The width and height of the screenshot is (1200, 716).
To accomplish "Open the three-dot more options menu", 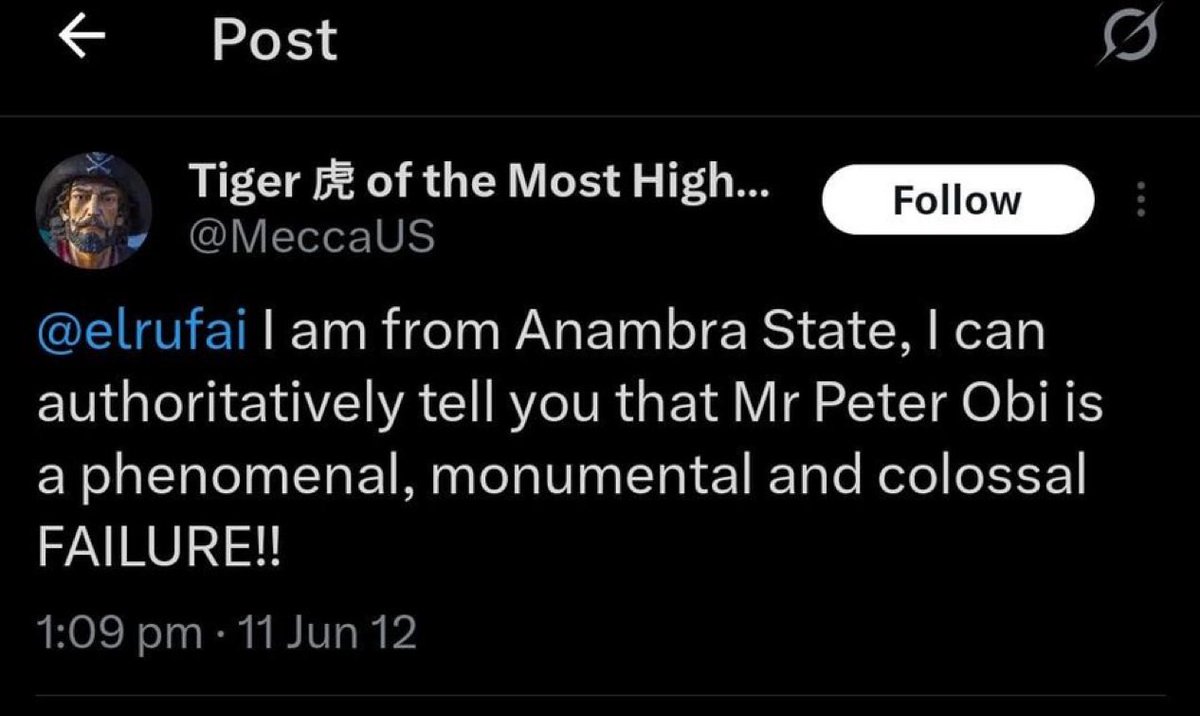I will (1142, 201).
